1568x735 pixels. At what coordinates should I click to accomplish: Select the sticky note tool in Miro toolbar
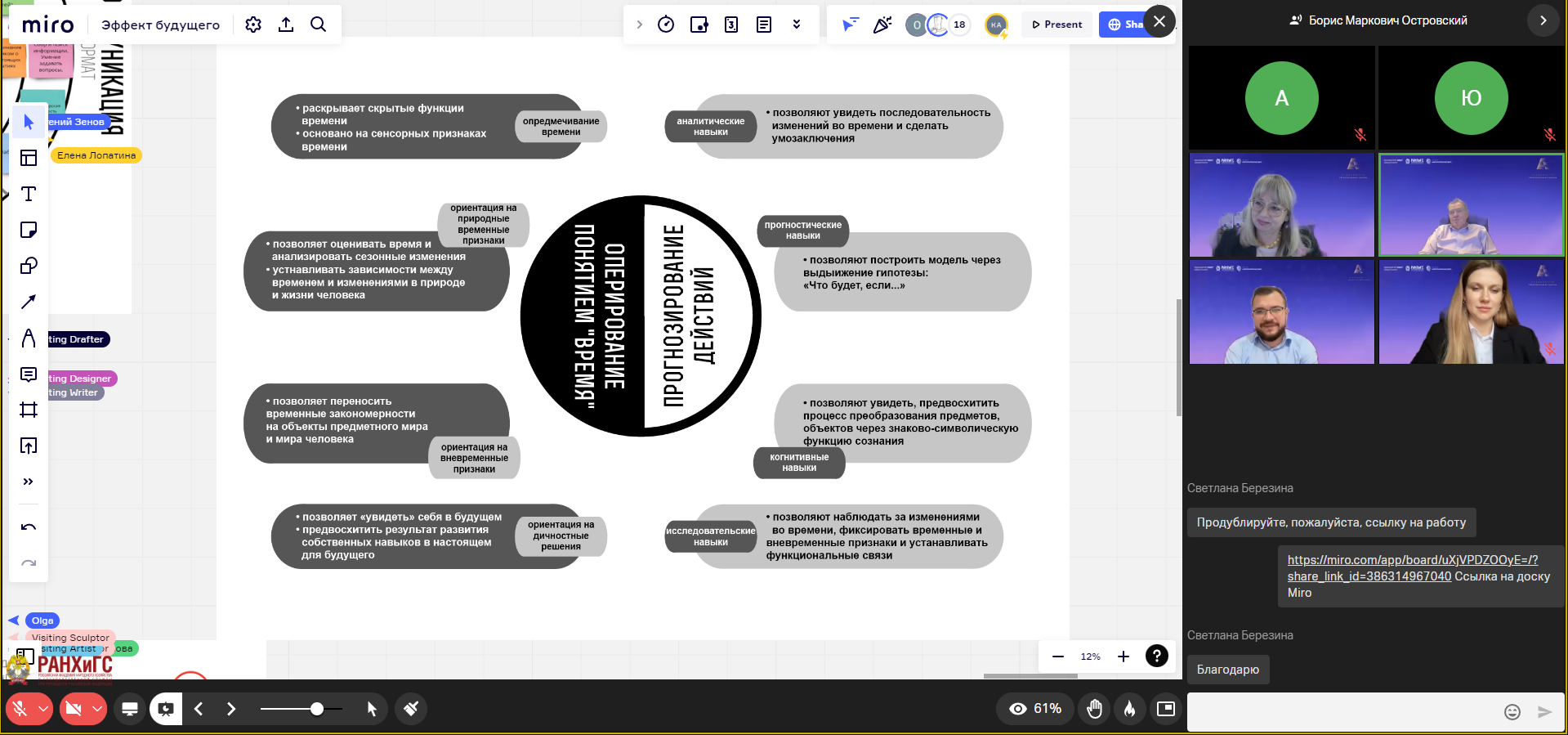click(29, 230)
